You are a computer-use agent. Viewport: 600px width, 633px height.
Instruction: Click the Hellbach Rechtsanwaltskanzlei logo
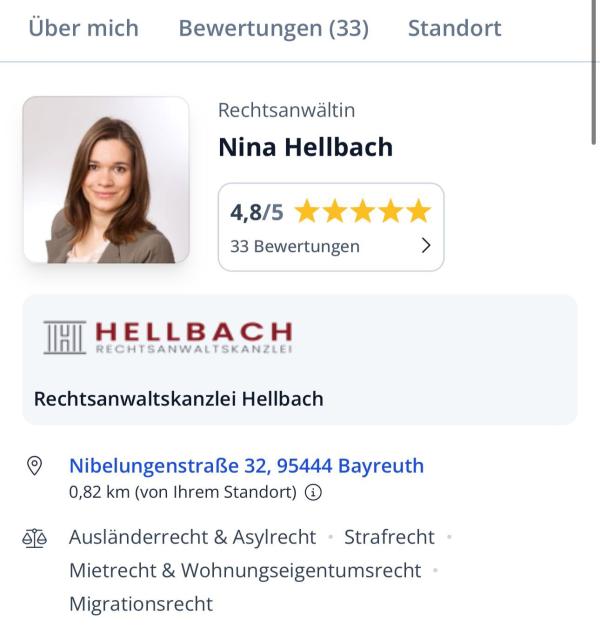(168, 338)
